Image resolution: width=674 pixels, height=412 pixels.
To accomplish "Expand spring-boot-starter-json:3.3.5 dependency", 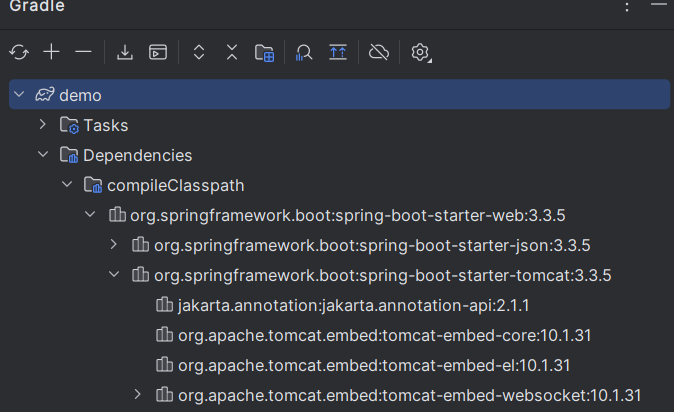I will [x=113, y=244].
